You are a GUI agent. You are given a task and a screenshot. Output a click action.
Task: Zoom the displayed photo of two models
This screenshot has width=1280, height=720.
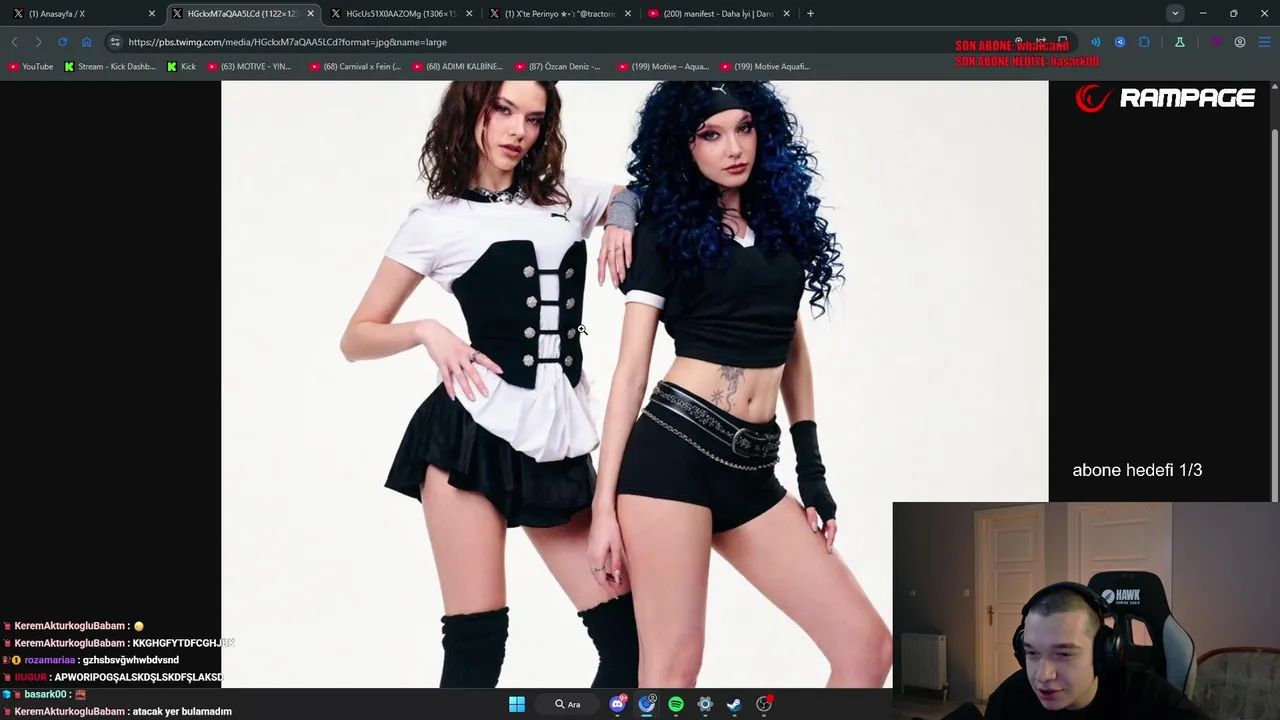[634, 384]
